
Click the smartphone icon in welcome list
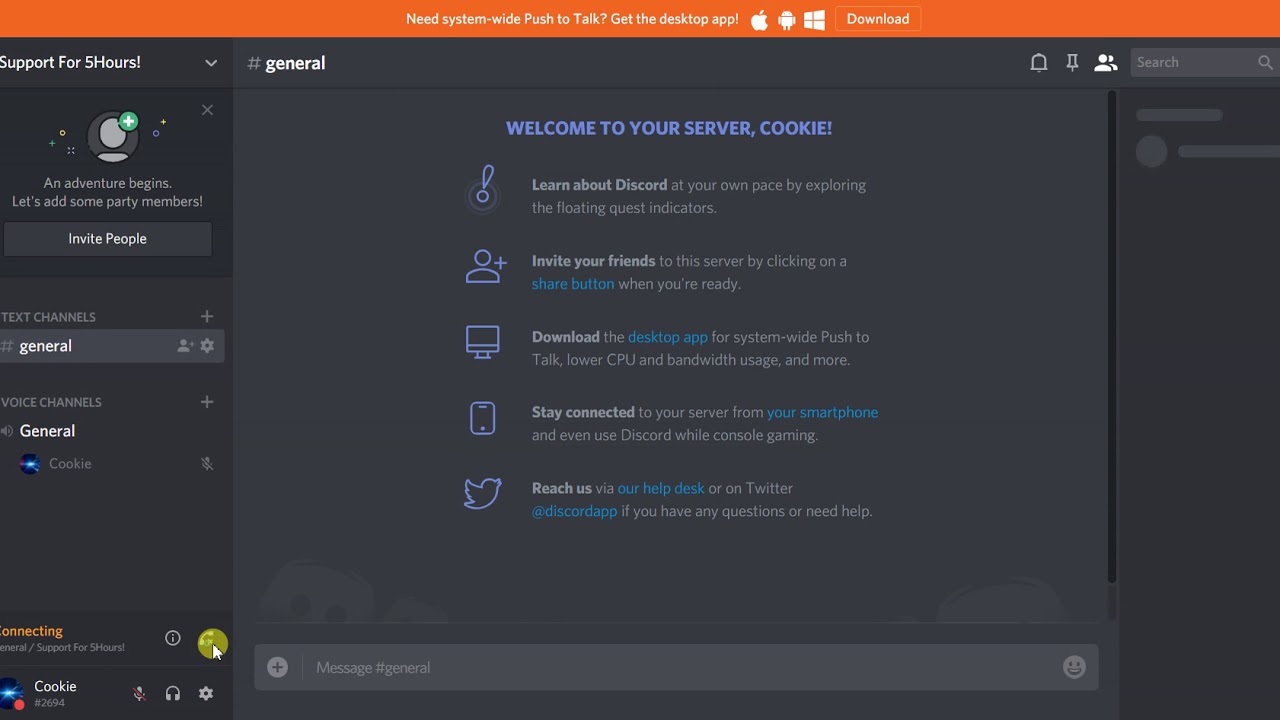tap(483, 418)
